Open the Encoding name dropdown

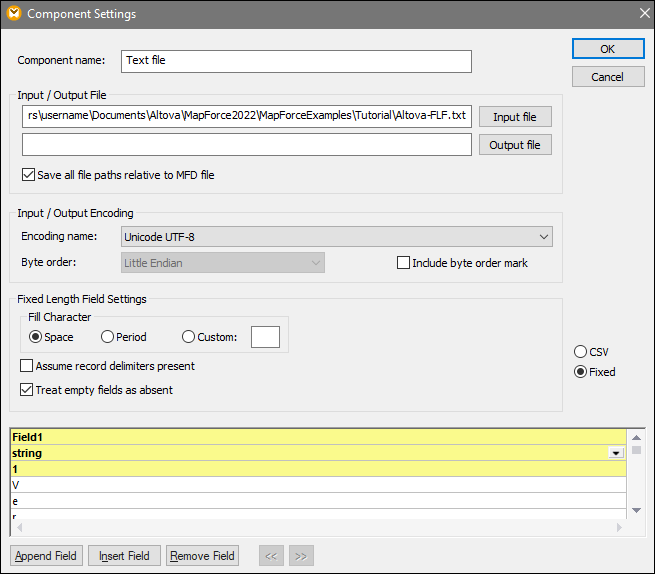pyautogui.click(x=336, y=237)
